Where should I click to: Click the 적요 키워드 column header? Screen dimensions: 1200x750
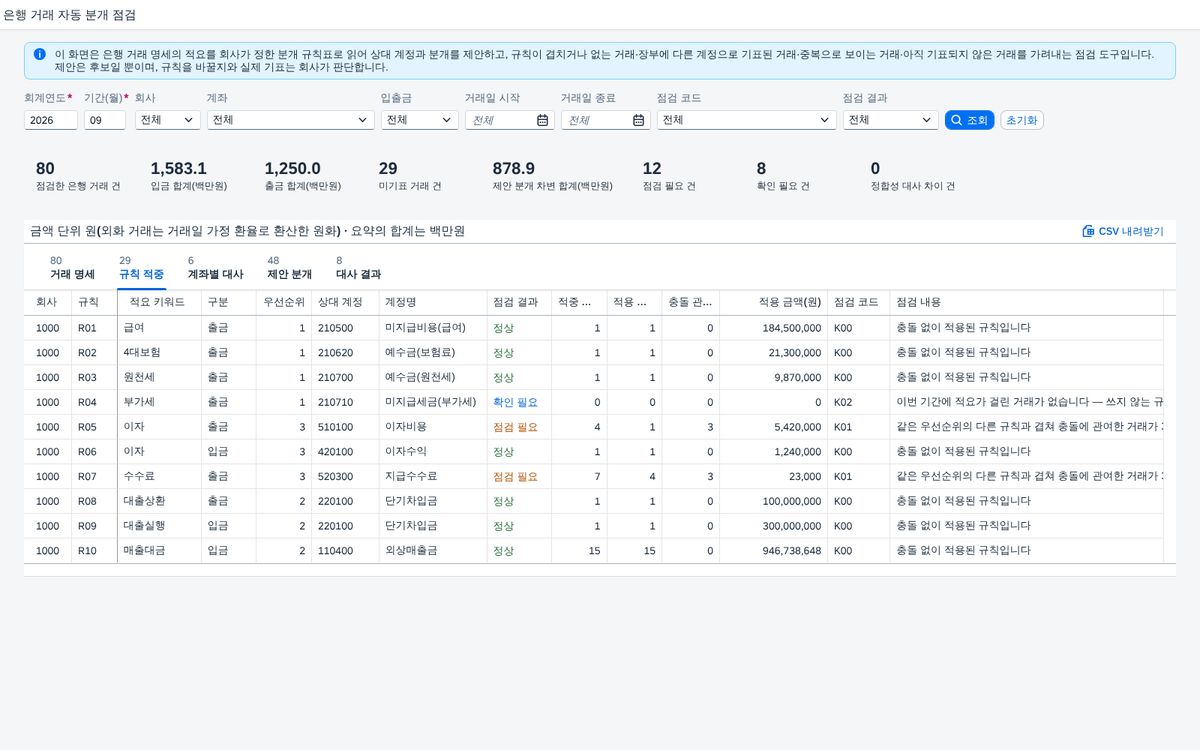click(159, 302)
